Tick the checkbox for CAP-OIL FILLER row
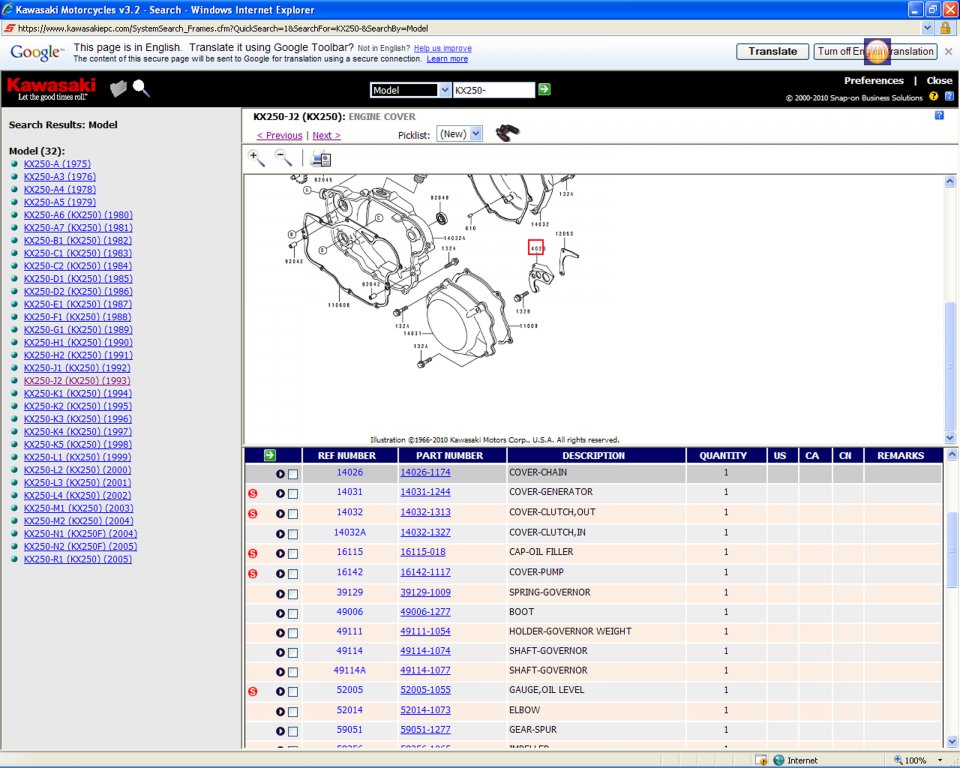Image resolution: width=960 pixels, height=768 pixels. pos(293,553)
